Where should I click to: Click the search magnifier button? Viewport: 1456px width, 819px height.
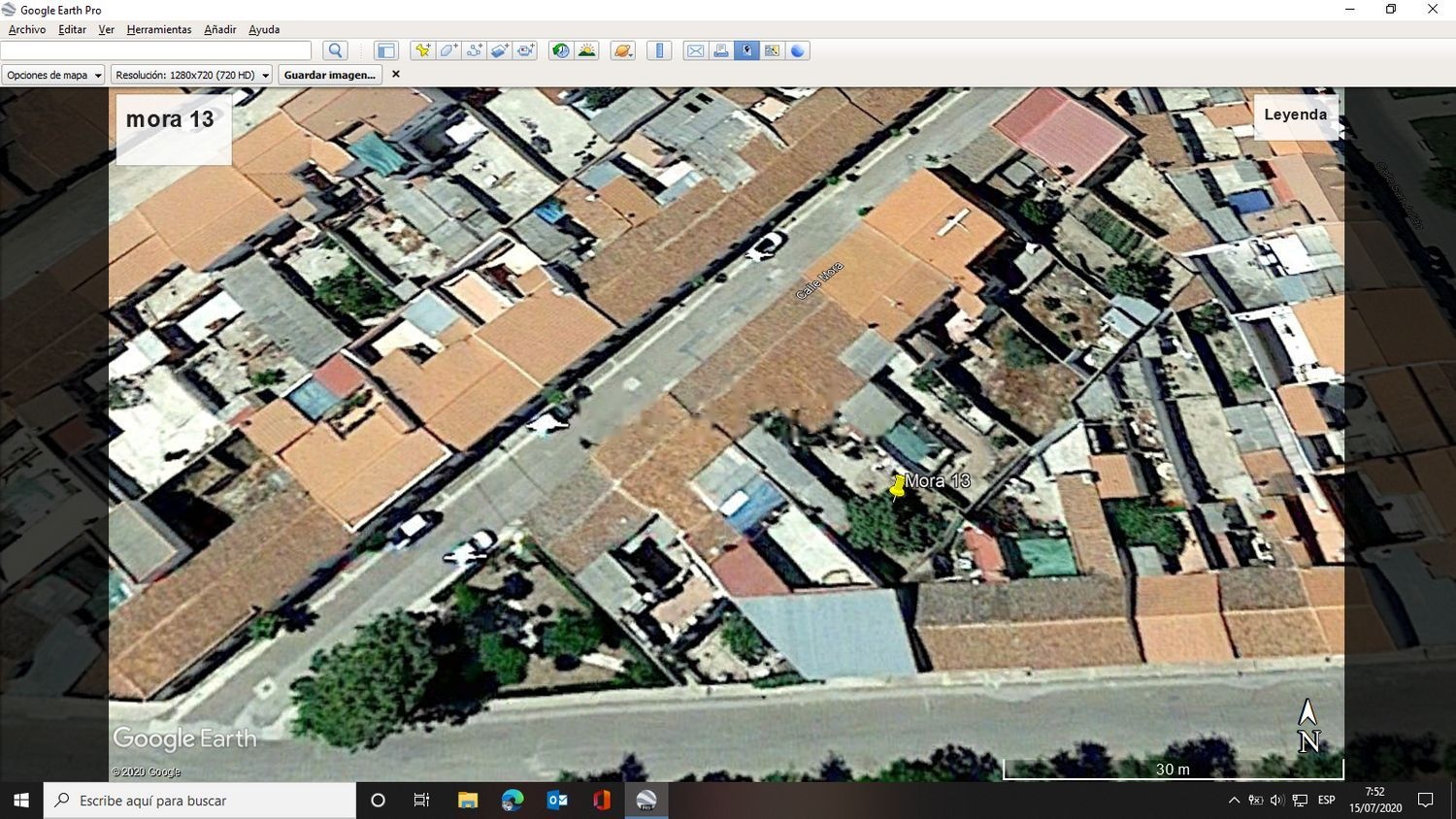coord(336,50)
